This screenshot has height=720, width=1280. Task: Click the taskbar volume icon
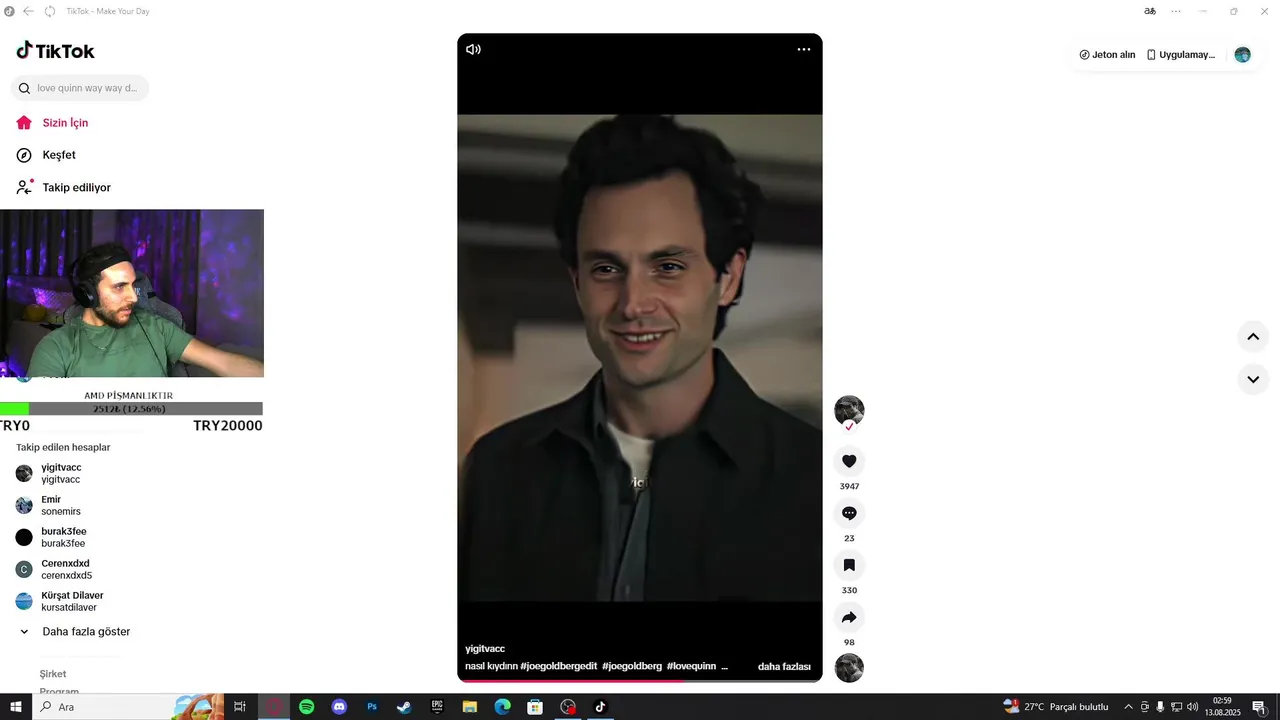tap(1192, 707)
